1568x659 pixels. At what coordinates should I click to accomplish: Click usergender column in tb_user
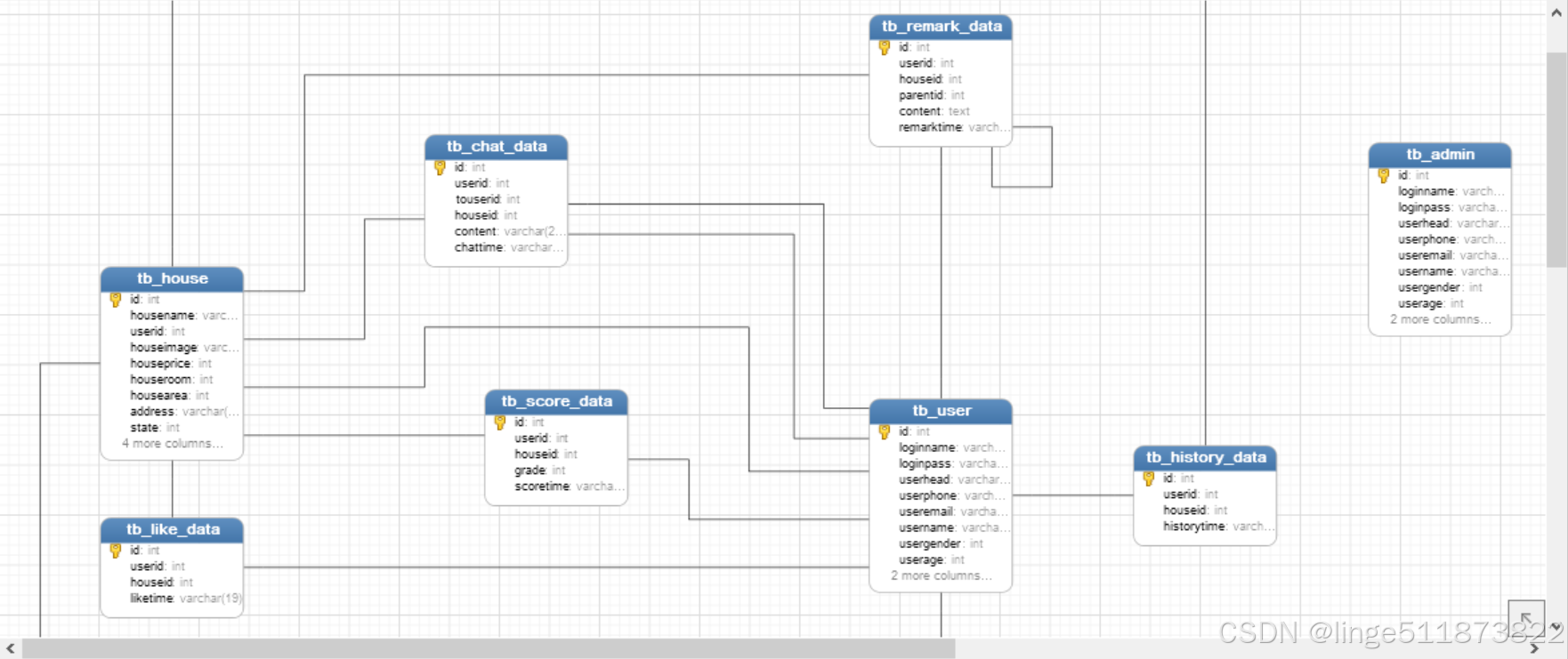(x=941, y=543)
